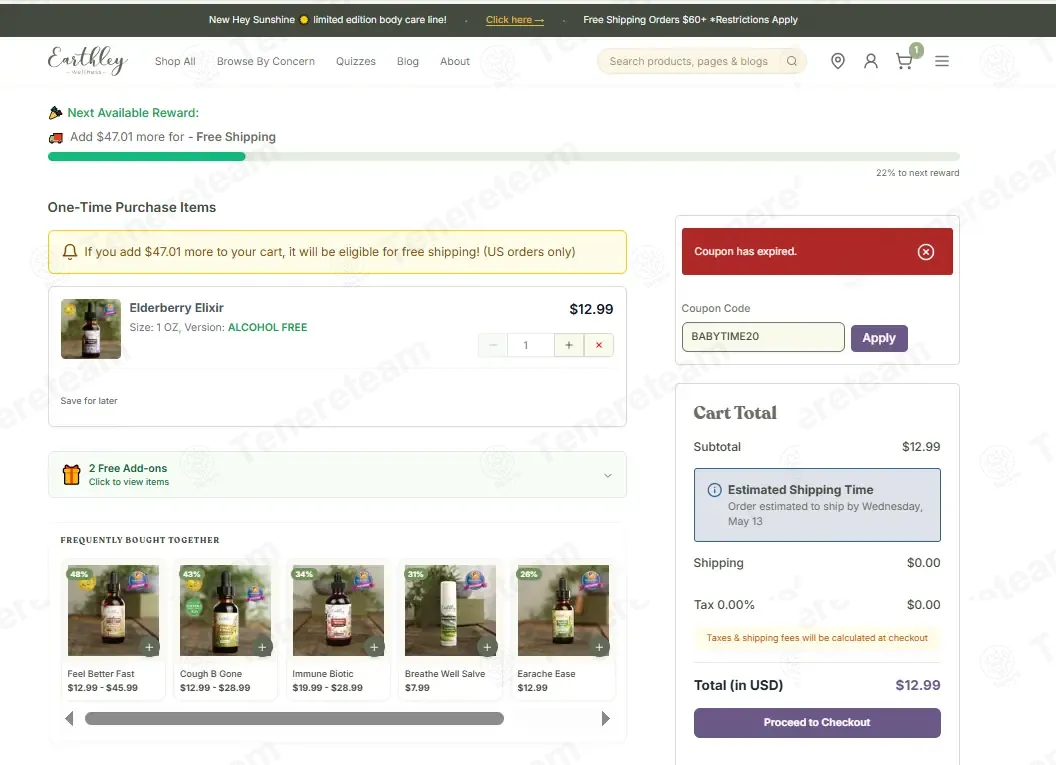
Task: Click the 'Tax 0.00%' label
Action: click(724, 605)
